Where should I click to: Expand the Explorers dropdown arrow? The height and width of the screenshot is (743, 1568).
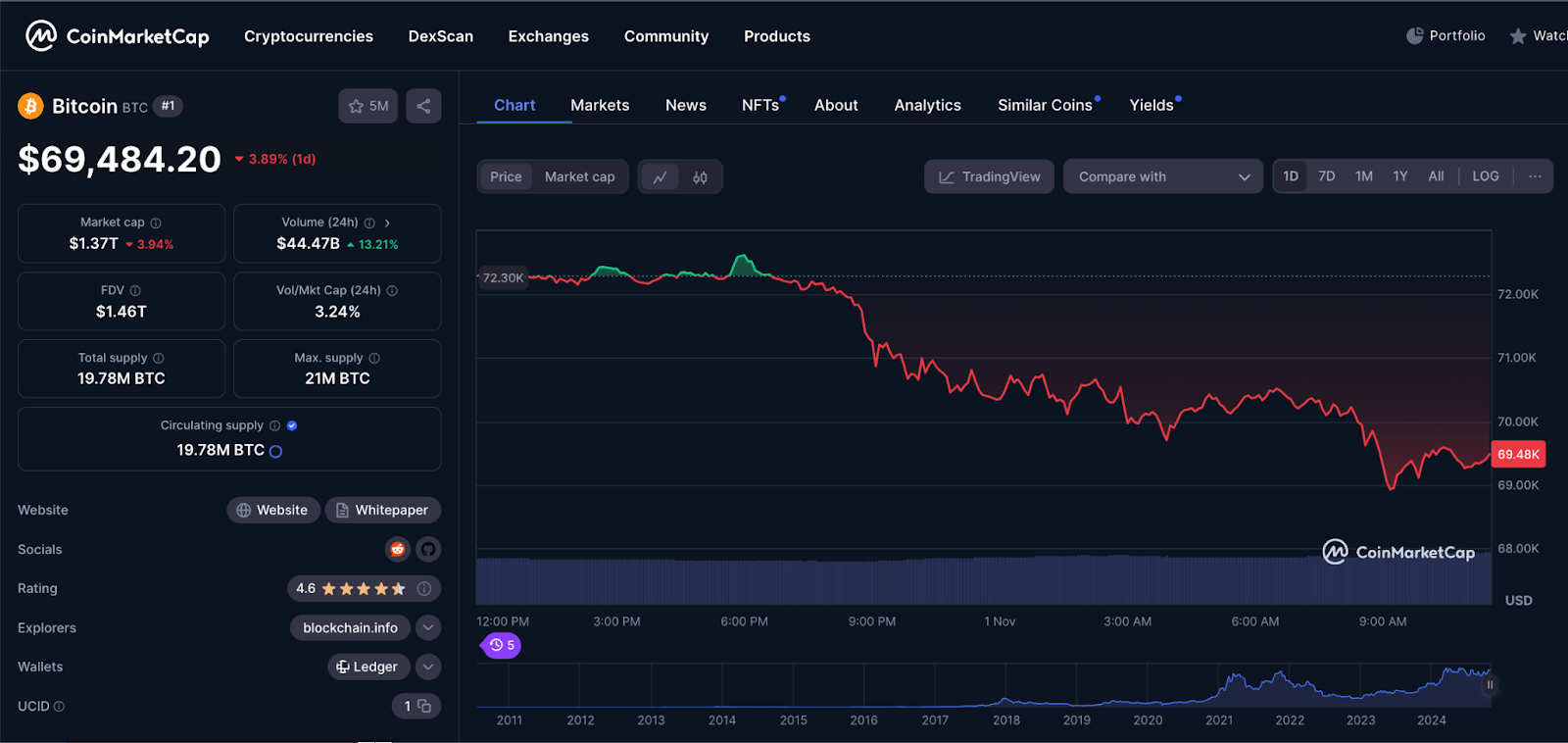(x=428, y=627)
